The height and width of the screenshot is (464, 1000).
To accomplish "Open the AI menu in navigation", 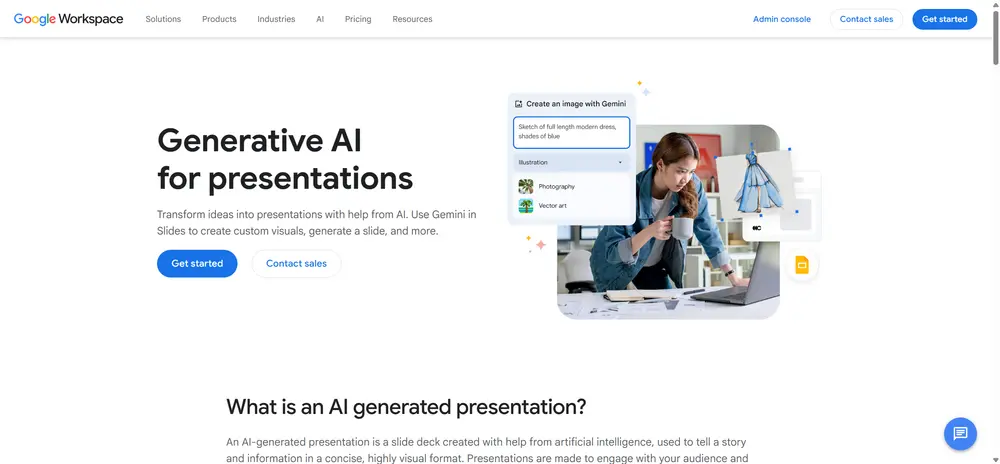I will point(320,19).
